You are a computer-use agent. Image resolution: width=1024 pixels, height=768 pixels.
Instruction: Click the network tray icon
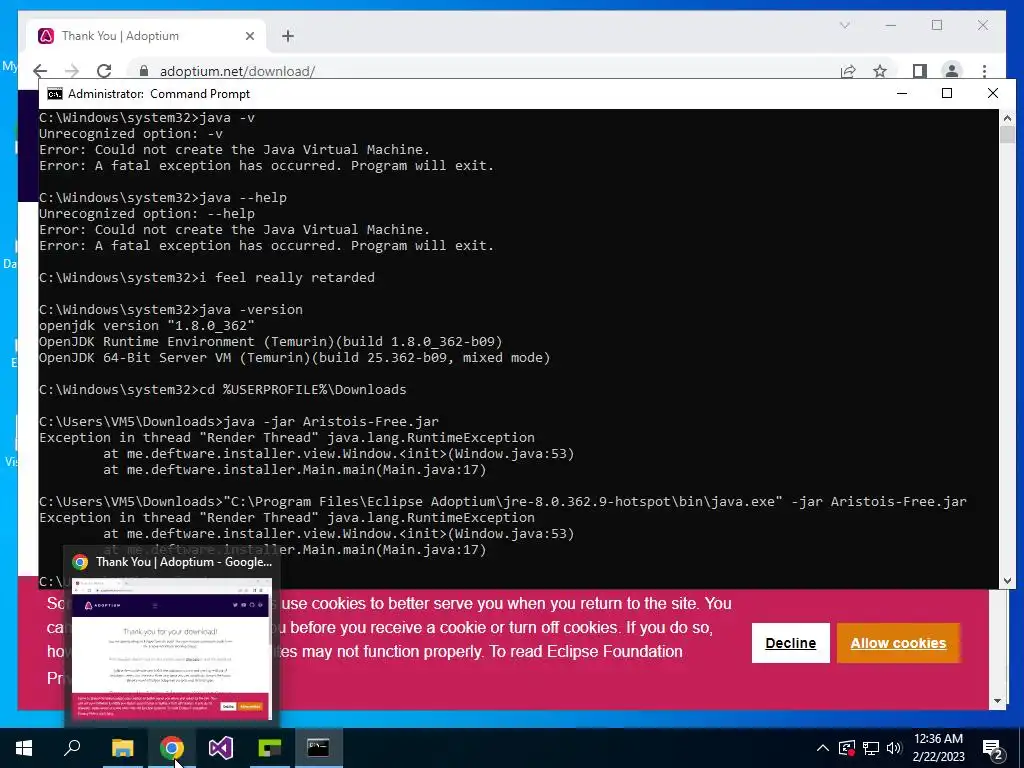tap(871, 748)
